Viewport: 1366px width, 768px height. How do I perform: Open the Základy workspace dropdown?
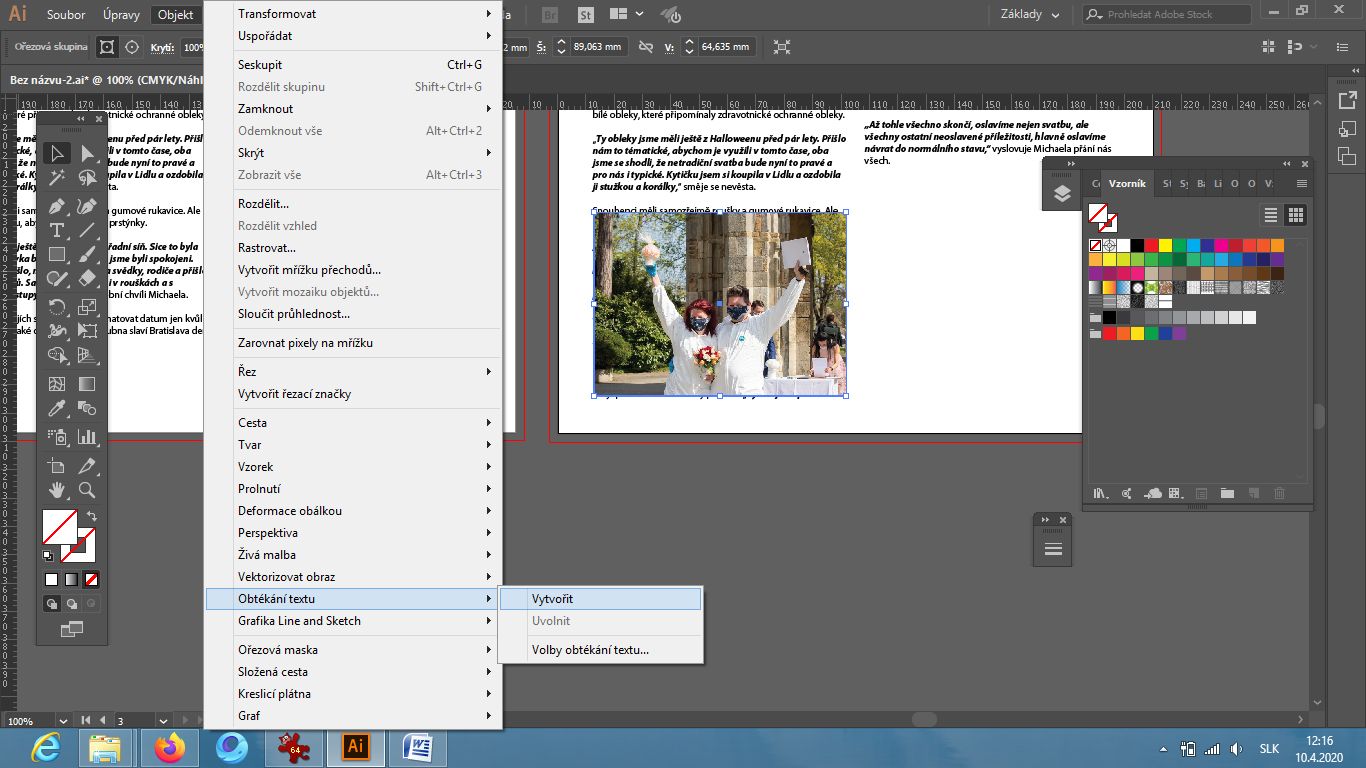click(x=1028, y=14)
